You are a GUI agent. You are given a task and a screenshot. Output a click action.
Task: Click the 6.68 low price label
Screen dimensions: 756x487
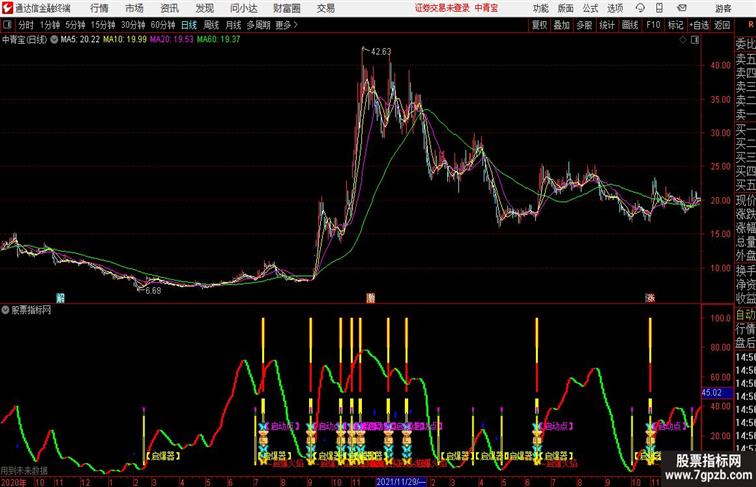153,291
